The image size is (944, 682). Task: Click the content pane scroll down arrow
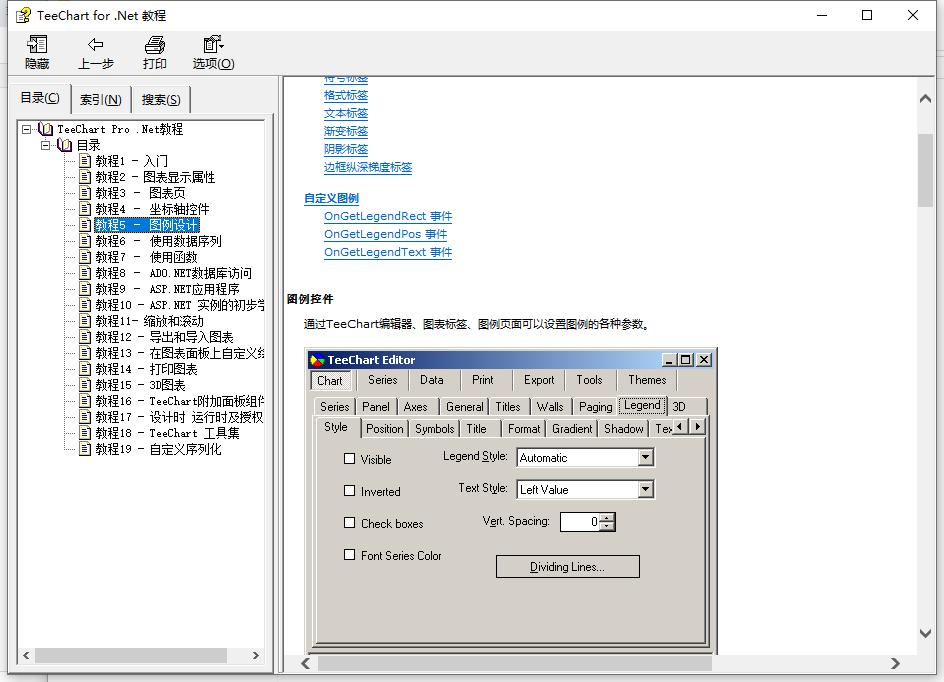[x=925, y=633]
